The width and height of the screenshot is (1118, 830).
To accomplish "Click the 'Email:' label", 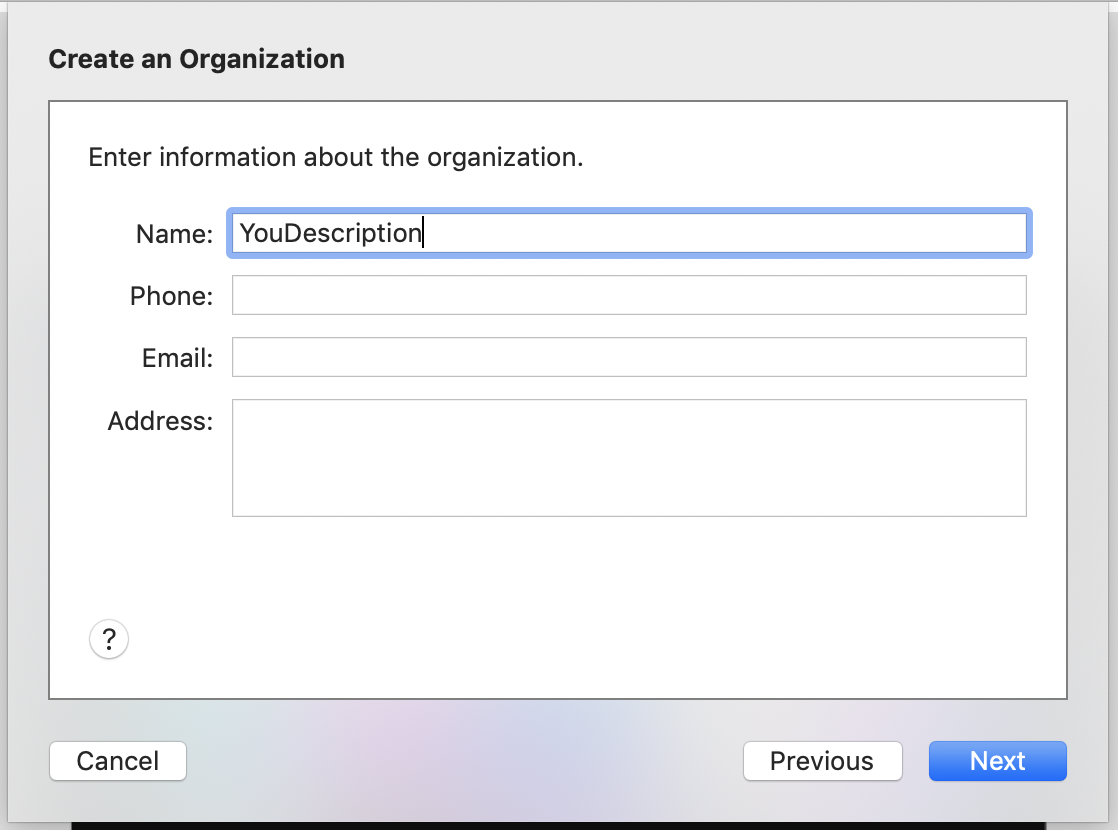I will point(178,358).
